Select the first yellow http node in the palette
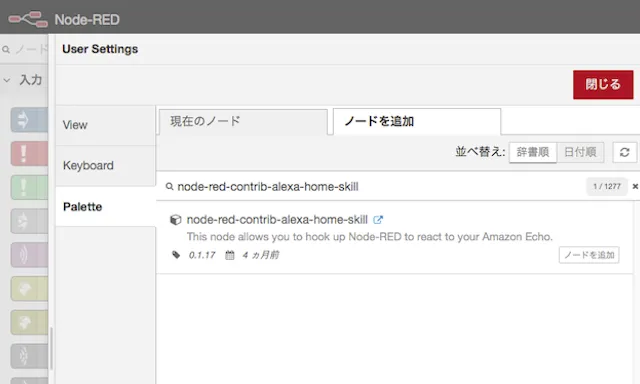Viewport: 640px width, 384px height. coord(29,289)
